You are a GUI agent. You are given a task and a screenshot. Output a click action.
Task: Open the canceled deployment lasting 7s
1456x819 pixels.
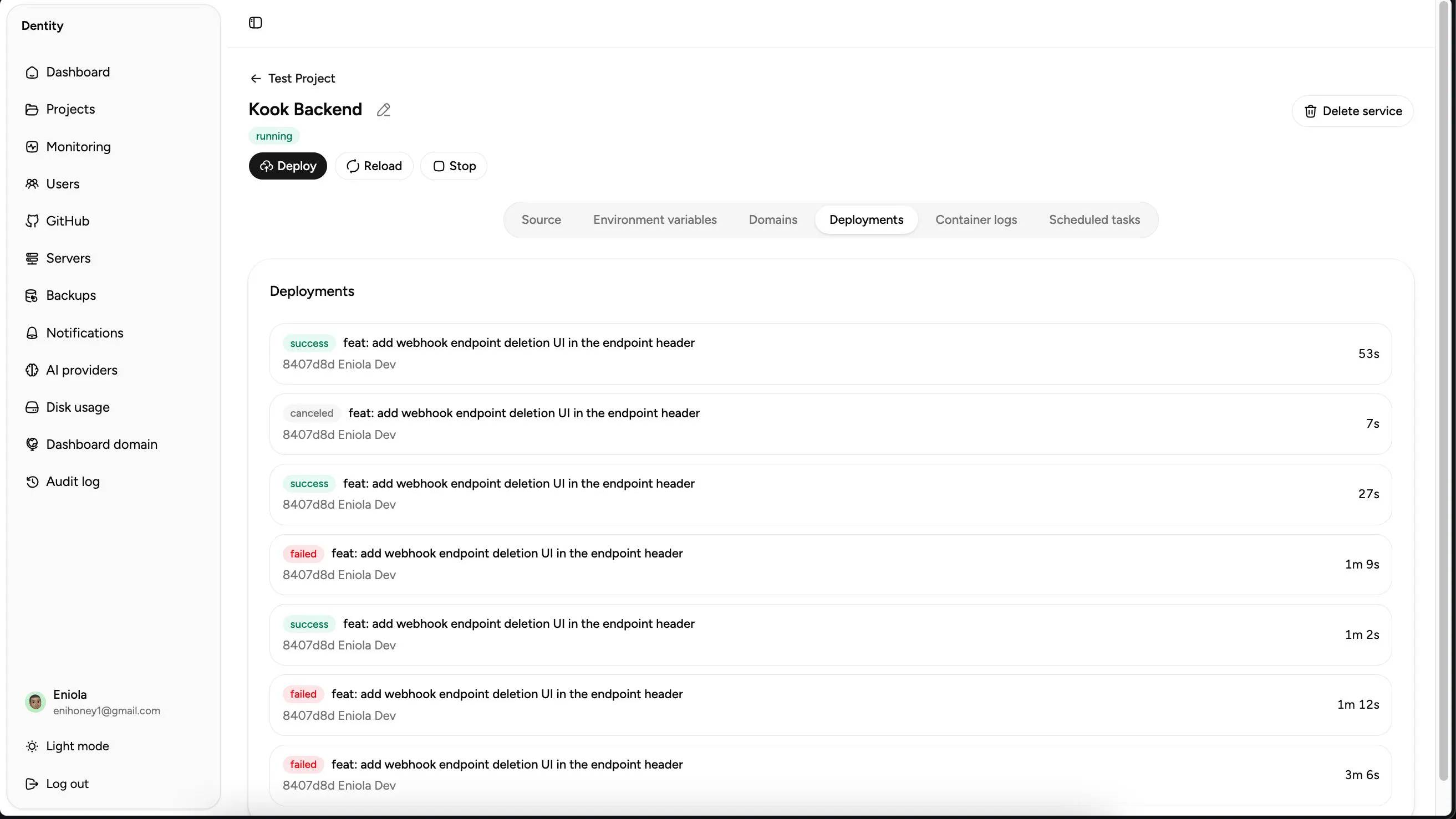point(831,423)
